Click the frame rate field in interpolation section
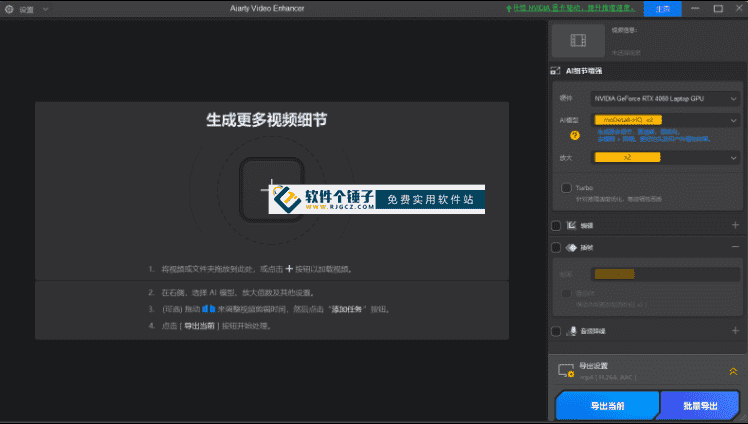The width and height of the screenshot is (748, 424). tap(665, 274)
